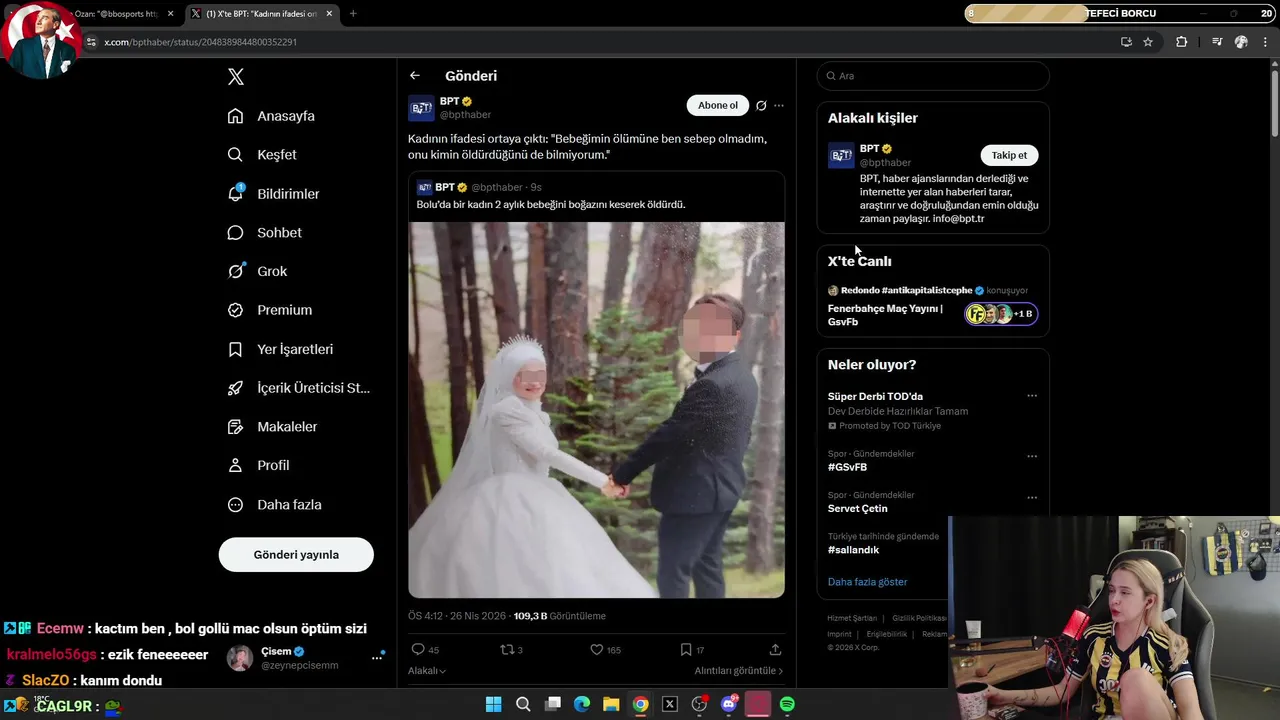The height and width of the screenshot is (720, 1280).
Task: Click Grok explain icon on the post
Action: [761, 105]
